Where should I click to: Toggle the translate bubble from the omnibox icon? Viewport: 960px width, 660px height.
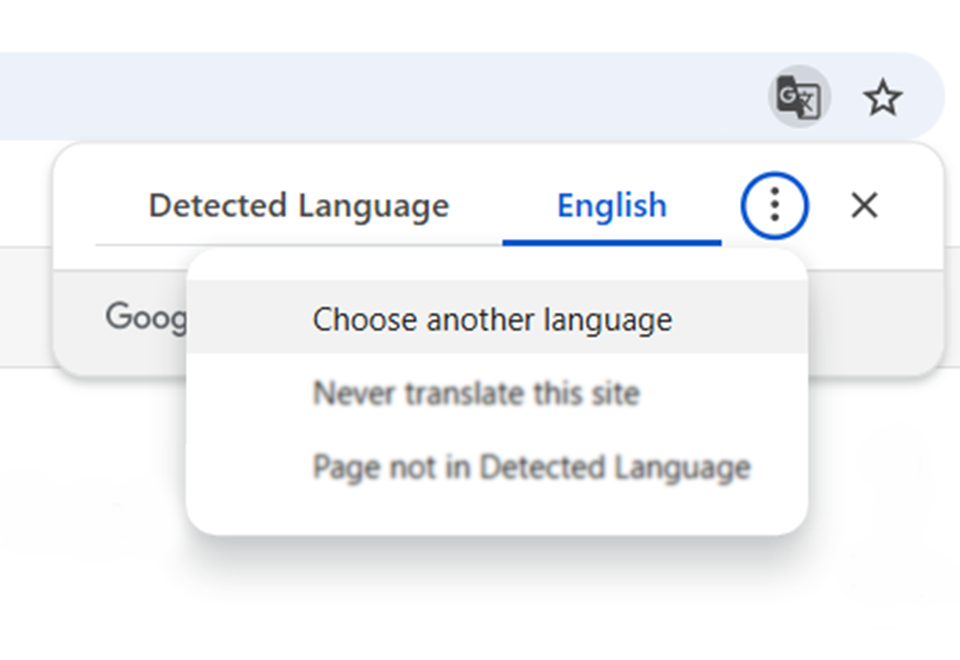point(799,97)
